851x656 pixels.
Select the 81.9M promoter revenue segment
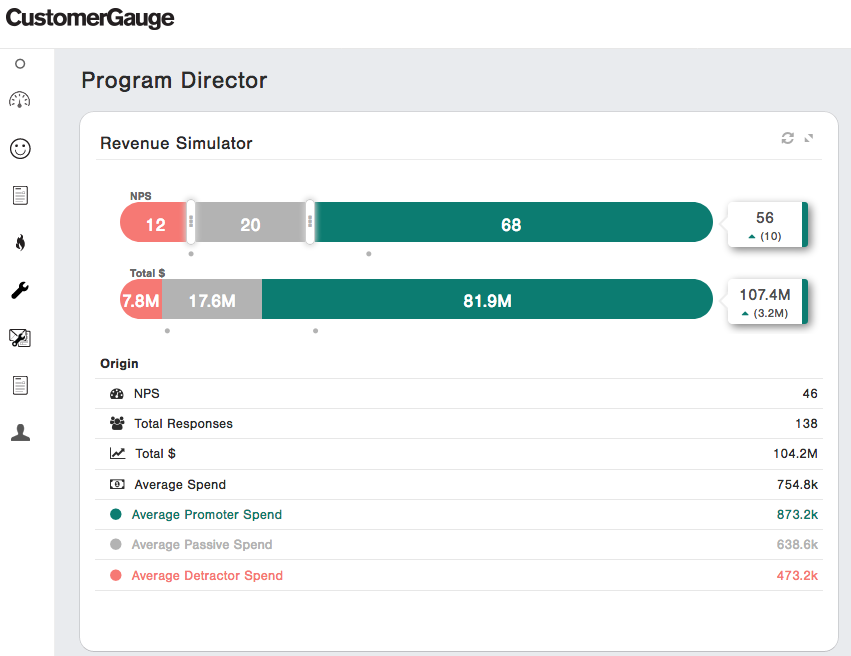[x=487, y=300]
